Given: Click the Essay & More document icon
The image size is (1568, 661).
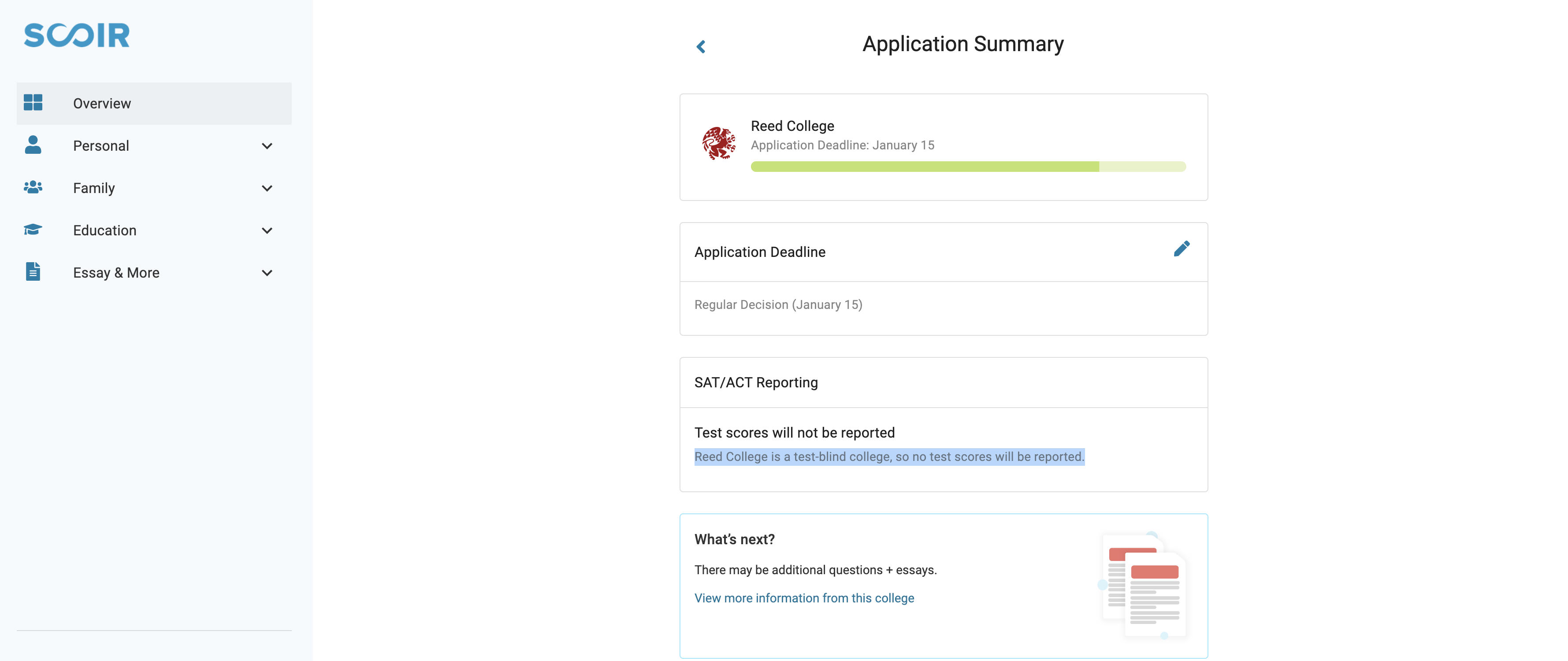Looking at the screenshot, I should [33, 271].
